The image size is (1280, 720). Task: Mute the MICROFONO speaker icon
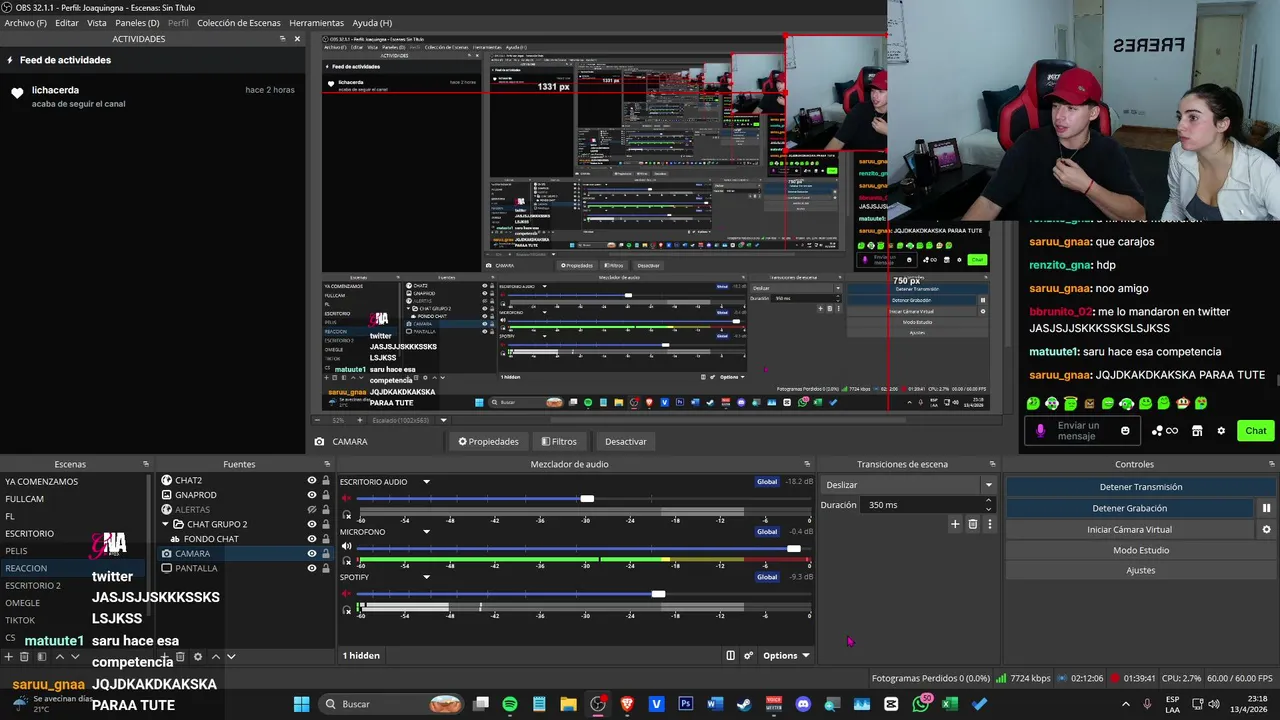point(347,546)
